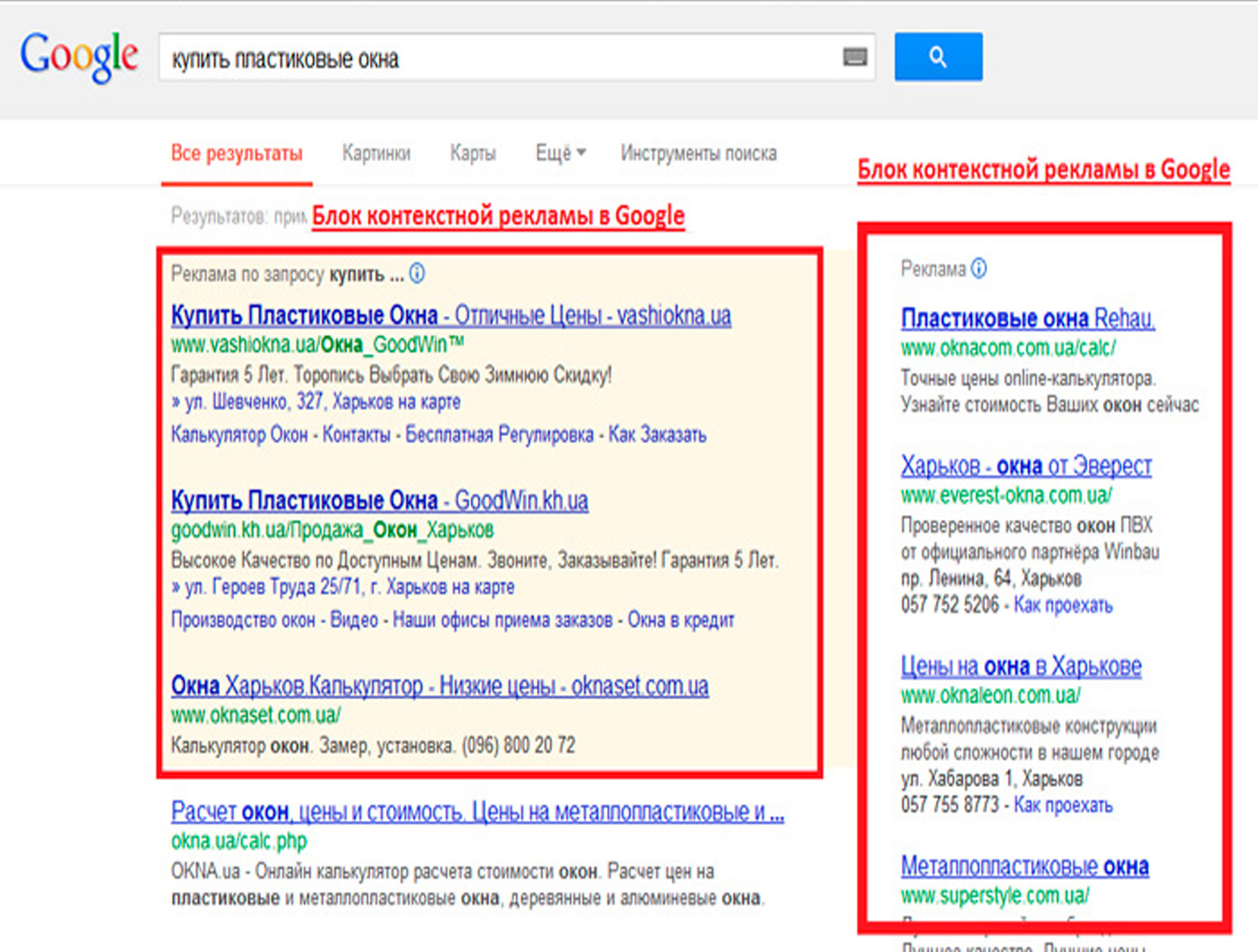Click info icon beside 'Реклама по запросу купить'
This screenshot has width=1258, height=952.
[x=417, y=274]
